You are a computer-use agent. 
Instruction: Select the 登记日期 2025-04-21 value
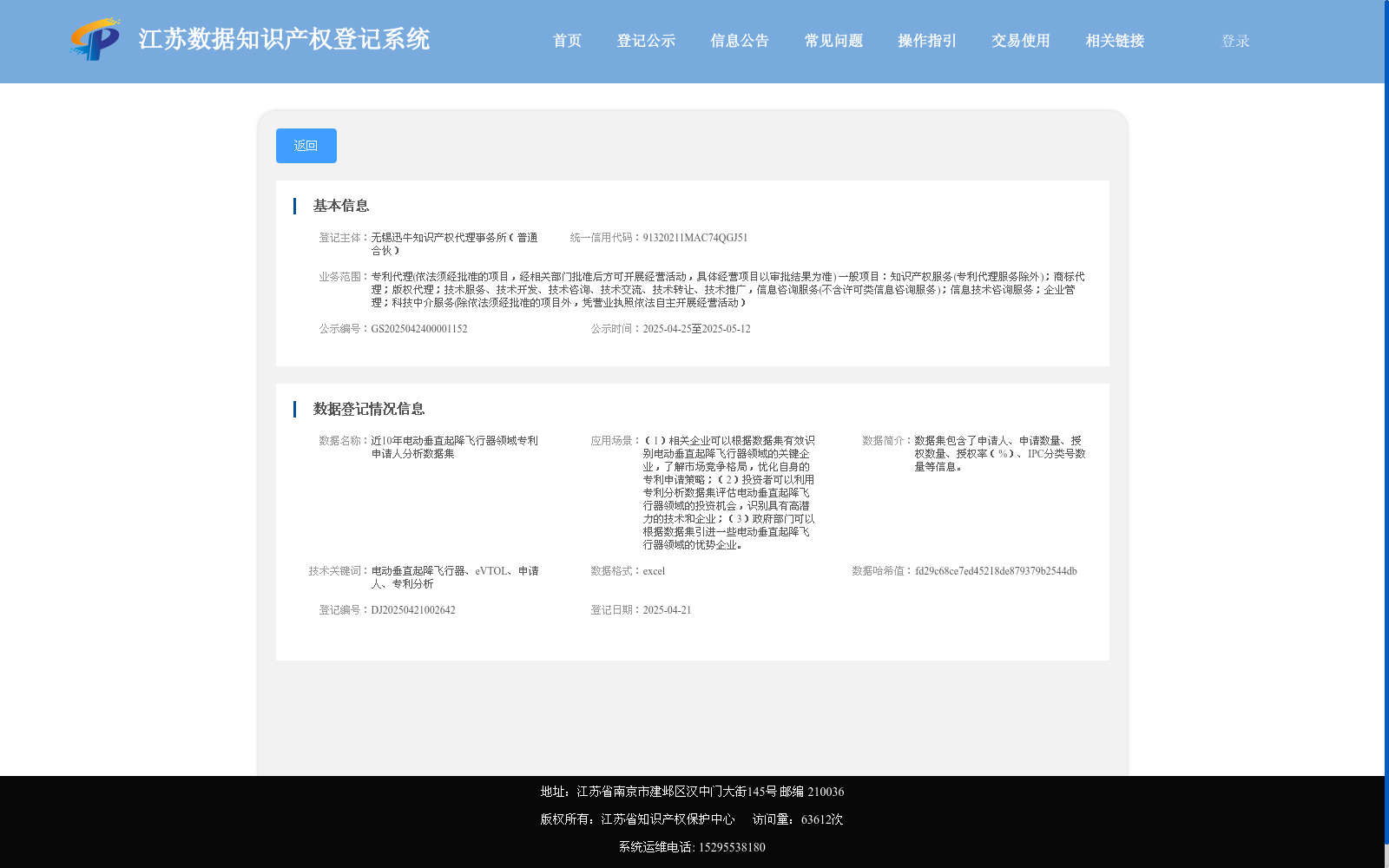(666, 609)
